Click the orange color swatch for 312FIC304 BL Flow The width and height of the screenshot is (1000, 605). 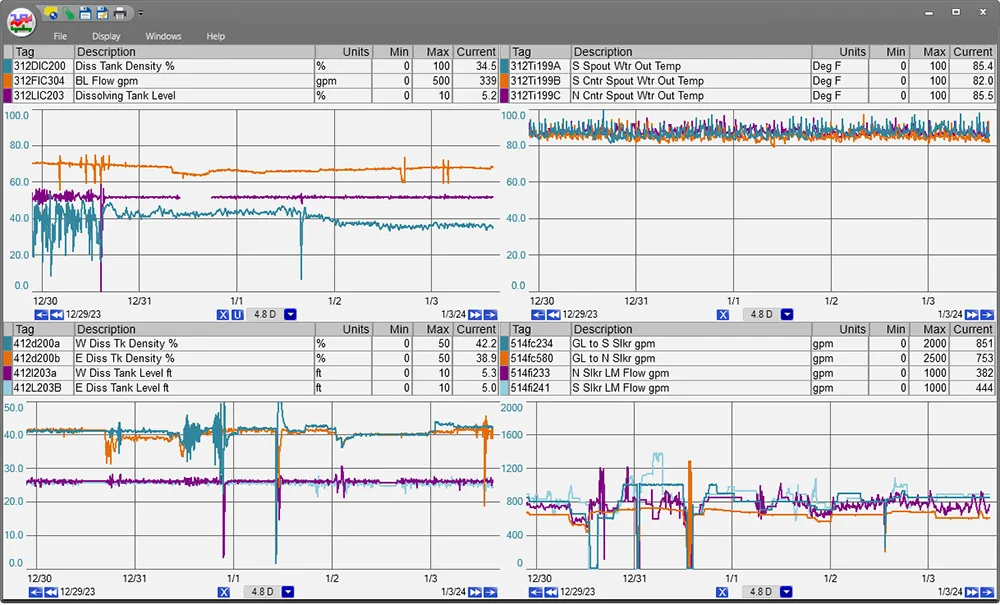[x=7, y=81]
